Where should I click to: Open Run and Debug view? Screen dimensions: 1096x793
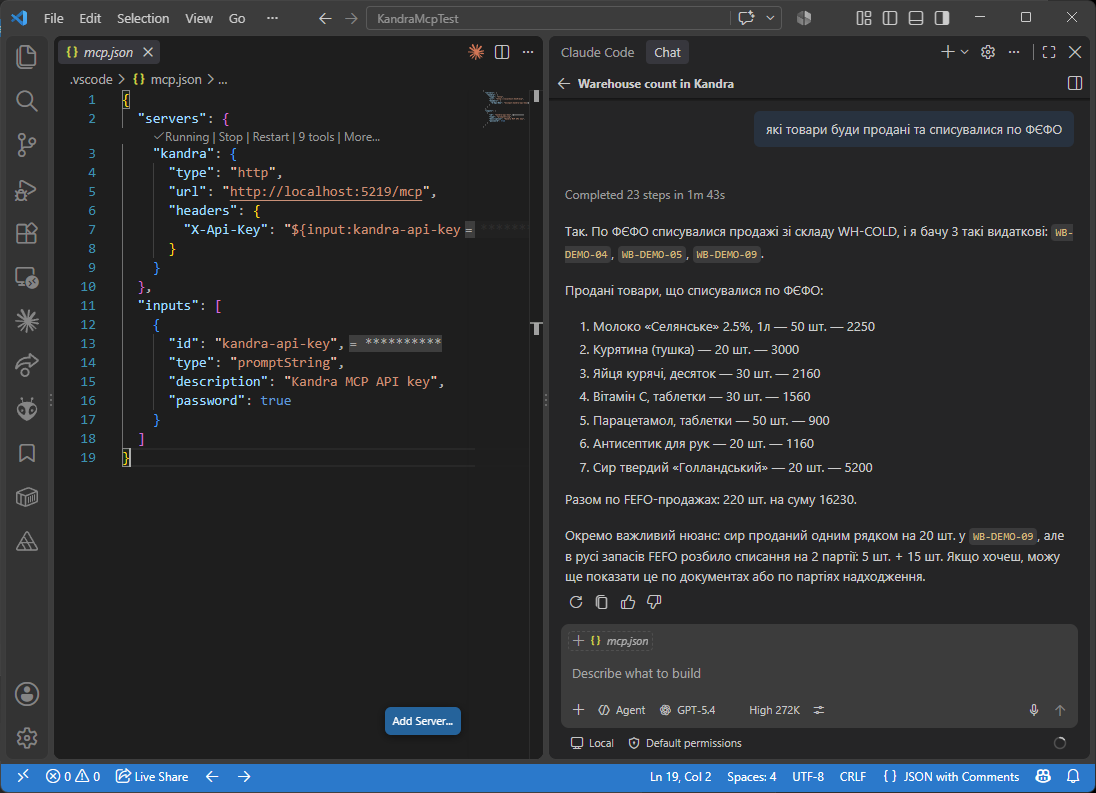[27, 190]
